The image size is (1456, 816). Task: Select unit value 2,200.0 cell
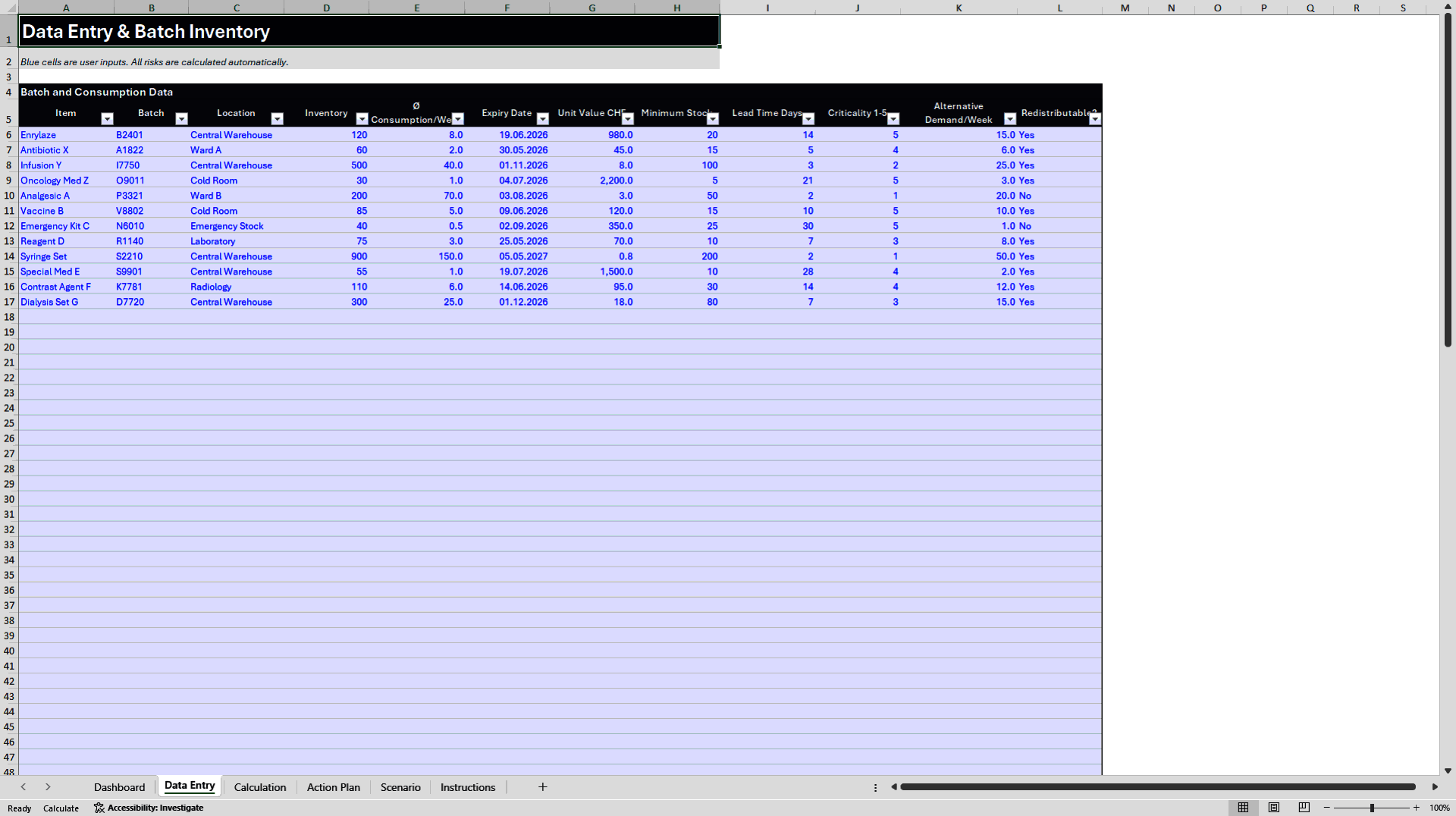(x=591, y=180)
